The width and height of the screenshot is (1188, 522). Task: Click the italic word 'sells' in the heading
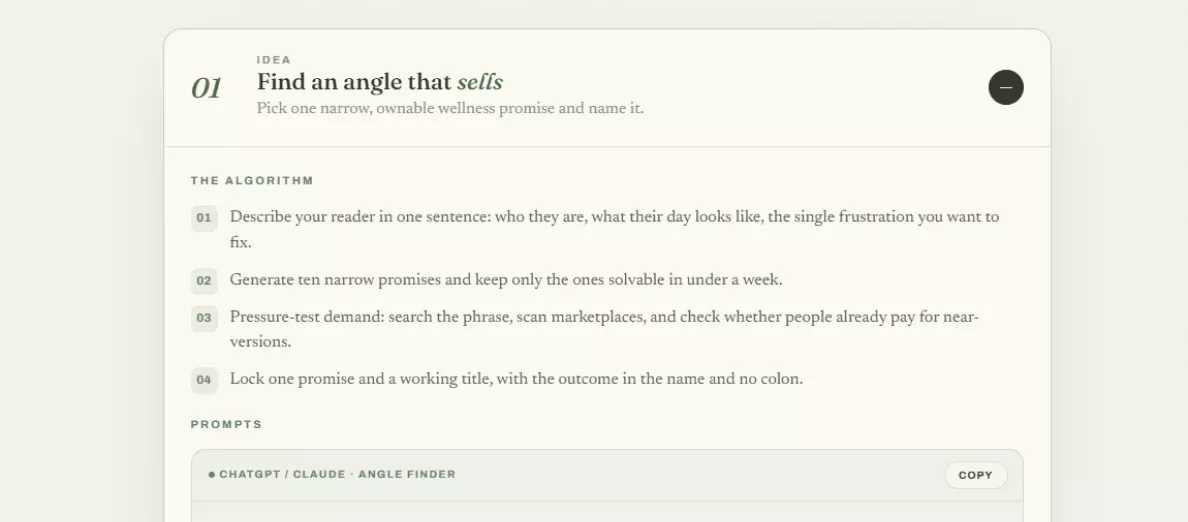[480, 82]
